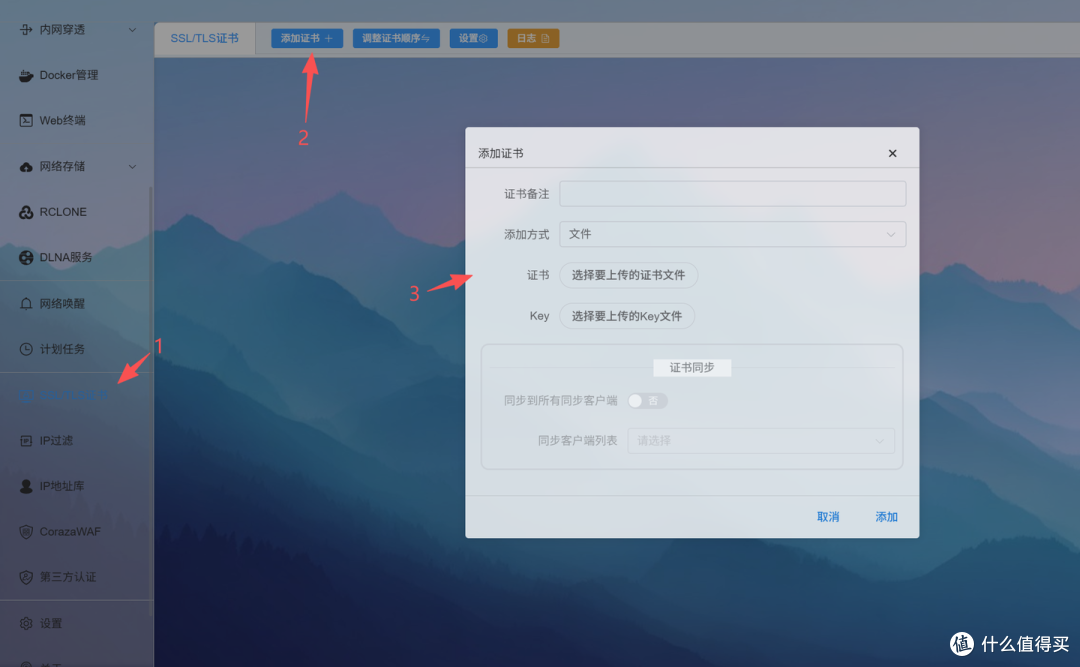
Task: Click 调整证书顺序 button
Action: click(396, 39)
